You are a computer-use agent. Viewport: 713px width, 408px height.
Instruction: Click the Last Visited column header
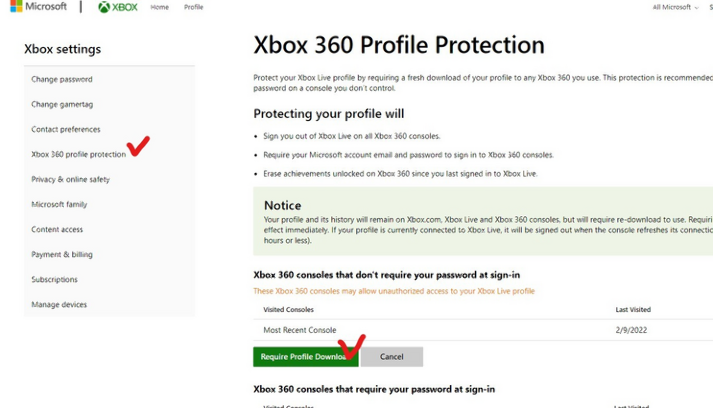pyautogui.click(x=634, y=310)
